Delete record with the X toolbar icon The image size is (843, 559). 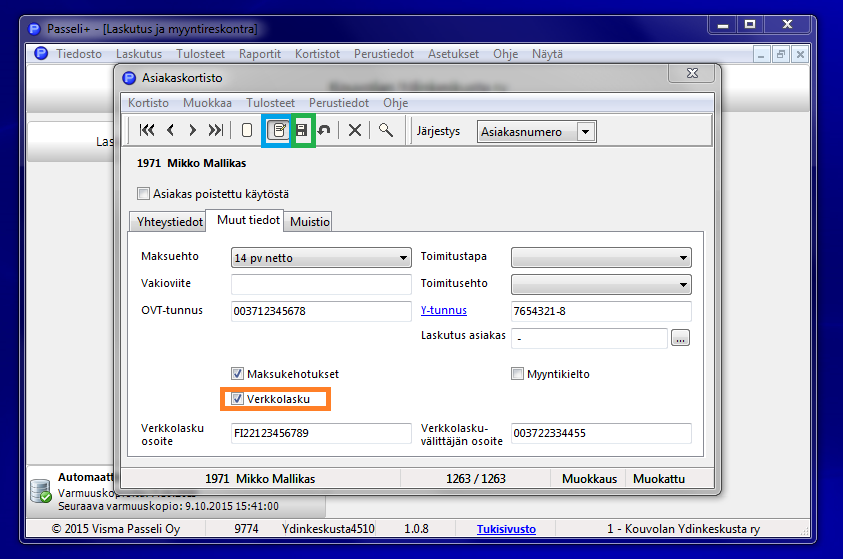[x=355, y=130]
